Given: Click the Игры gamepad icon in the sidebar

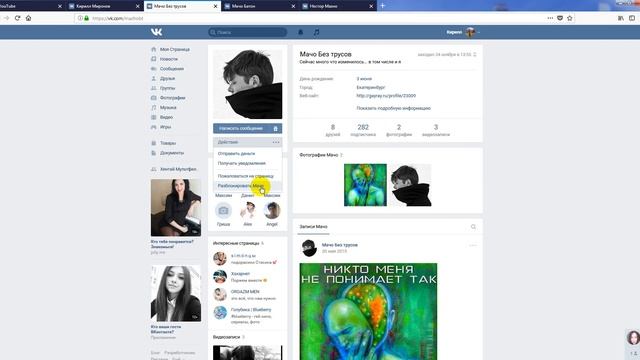Looking at the screenshot, I should [153, 127].
